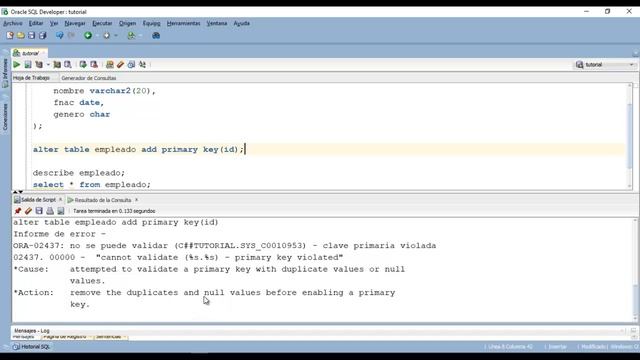Click the Forward navigation arrow icon

(x=107, y=36)
